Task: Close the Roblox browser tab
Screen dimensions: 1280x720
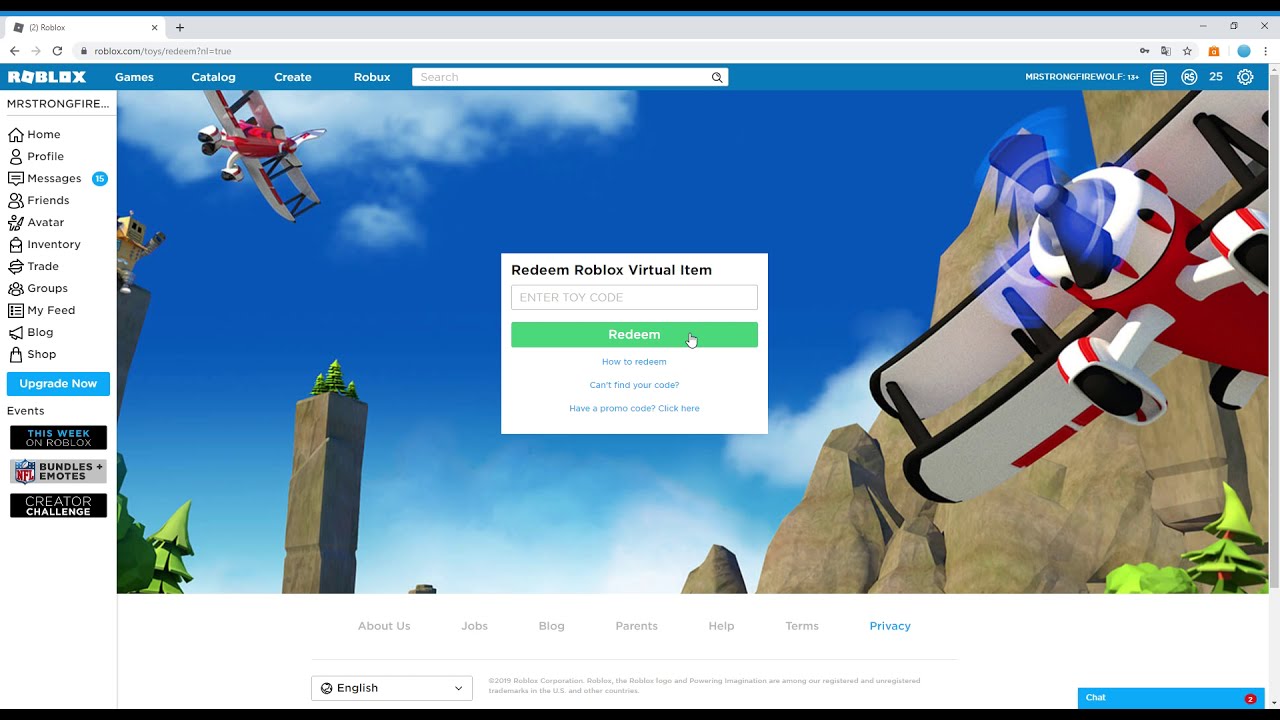Action: point(155,27)
